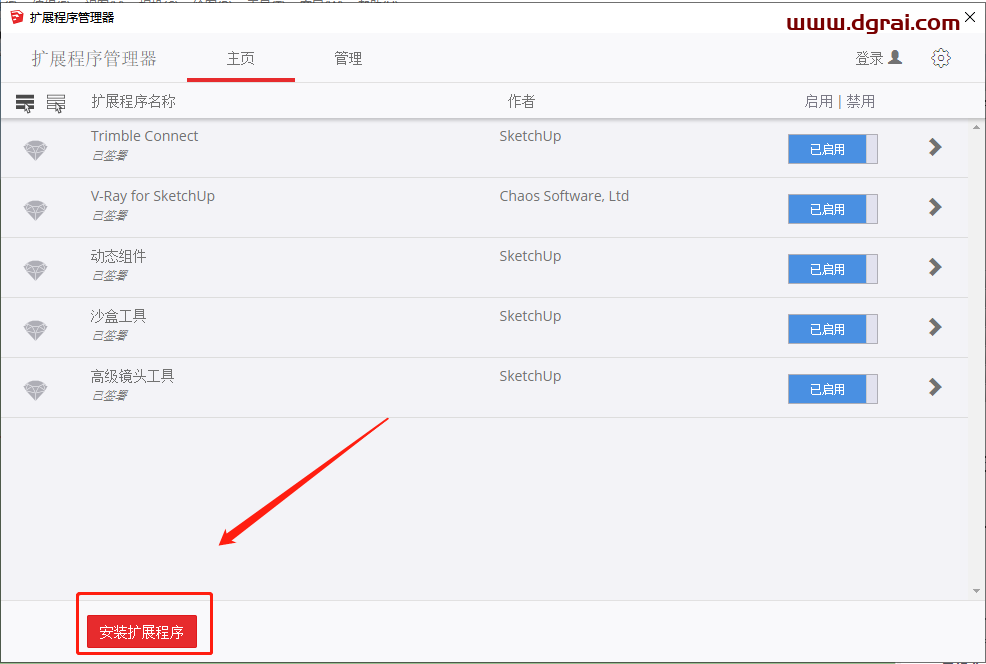Click the SketchUp logo in title bar
Image resolution: width=986 pixels, height=664 pixels.
(17, 17)
